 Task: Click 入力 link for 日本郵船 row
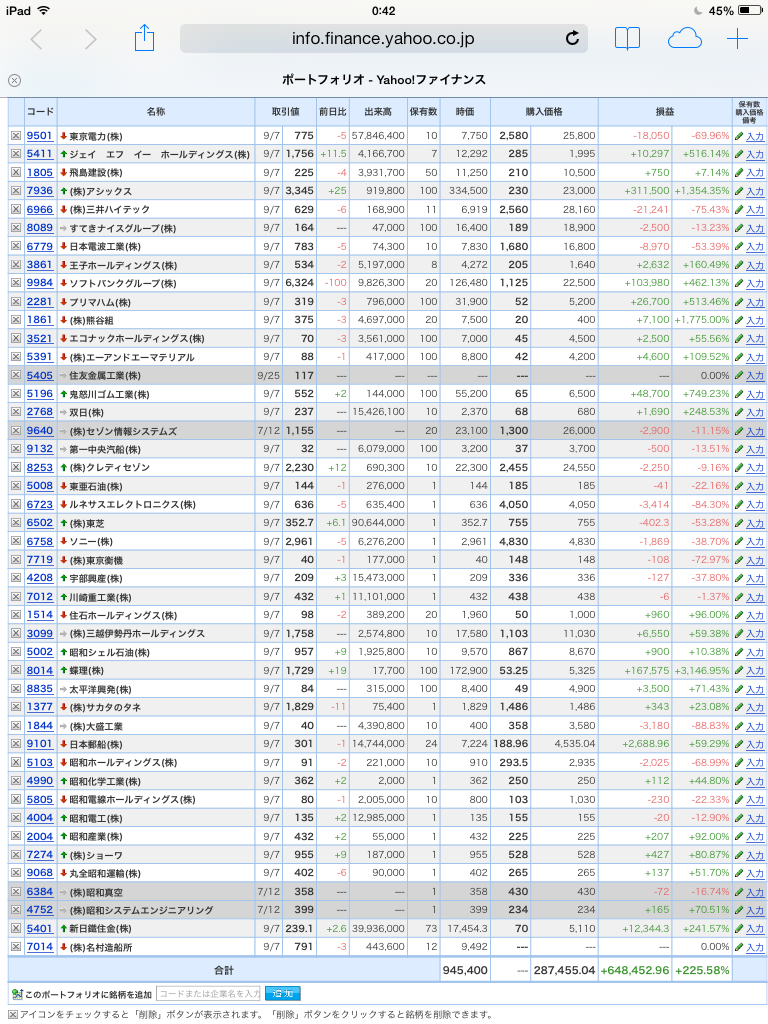(x=755, y=744)
